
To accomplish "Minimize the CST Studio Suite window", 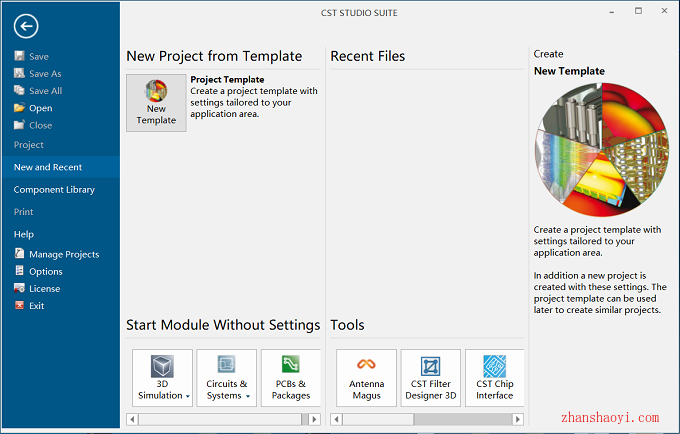I will pos(611,12).
